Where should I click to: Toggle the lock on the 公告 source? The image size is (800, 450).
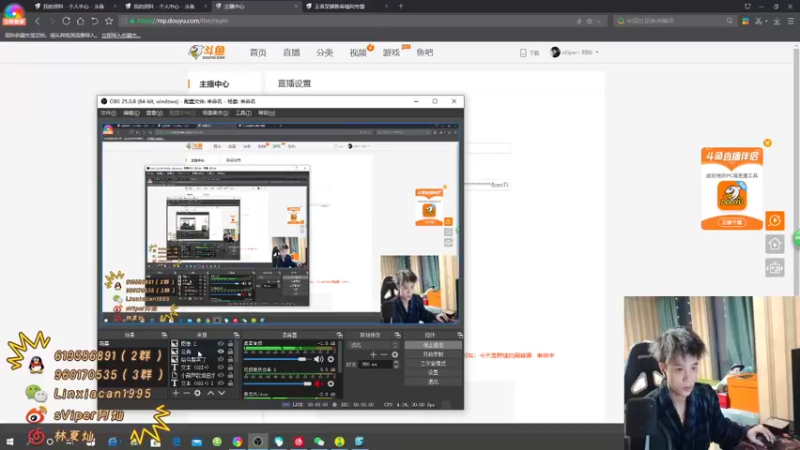230,352
